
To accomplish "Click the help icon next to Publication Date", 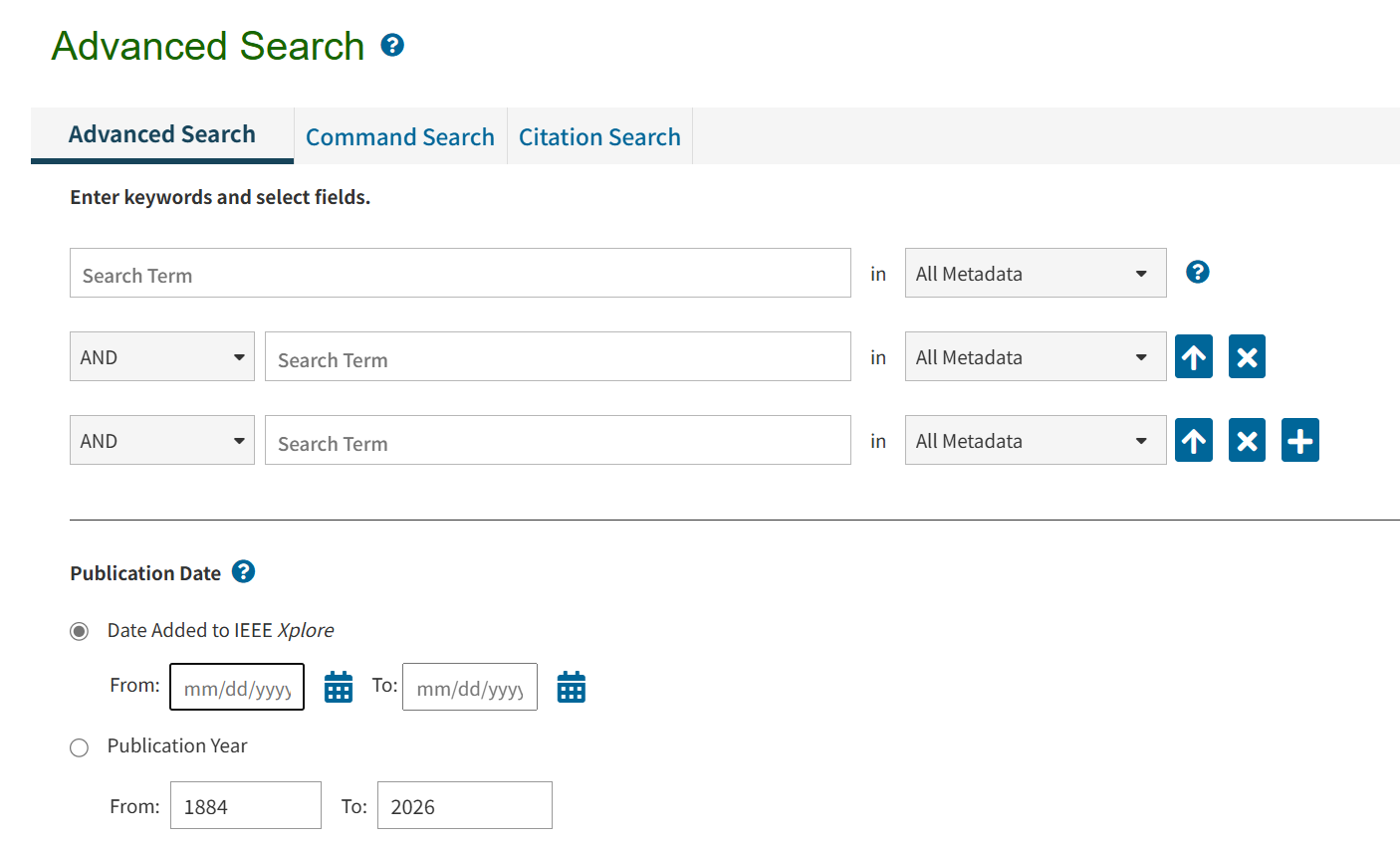I will click(244, 571).
